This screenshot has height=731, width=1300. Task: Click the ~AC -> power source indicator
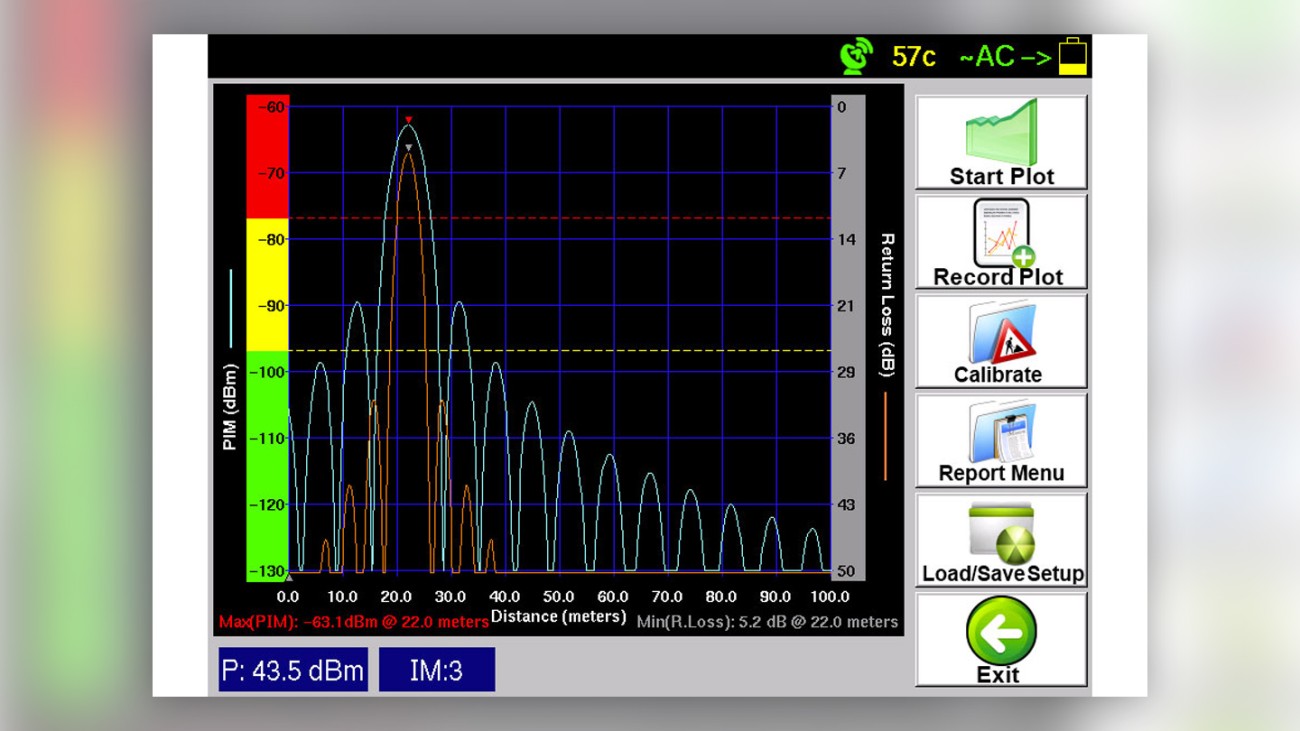(x=1005, y=57)
